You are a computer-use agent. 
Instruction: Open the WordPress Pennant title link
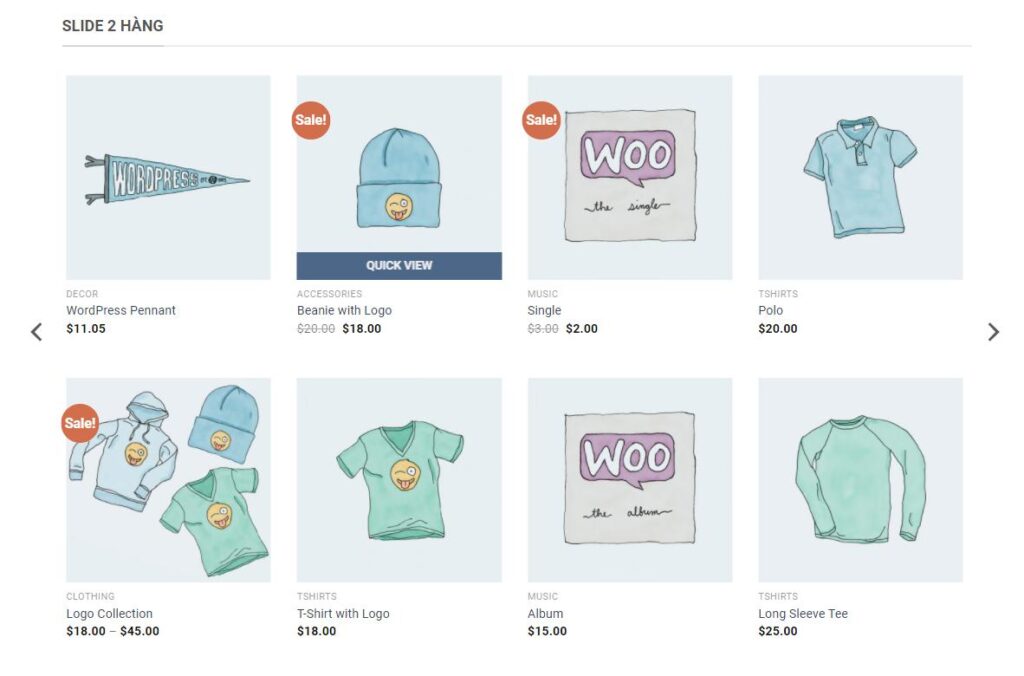pos(121,310)
